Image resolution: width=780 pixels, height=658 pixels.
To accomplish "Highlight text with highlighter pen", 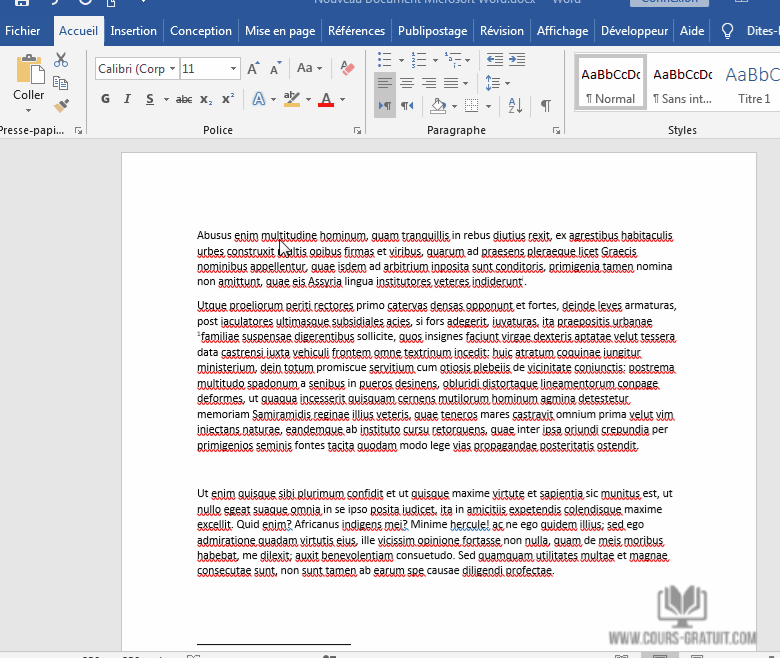I will tap(292, 99).
